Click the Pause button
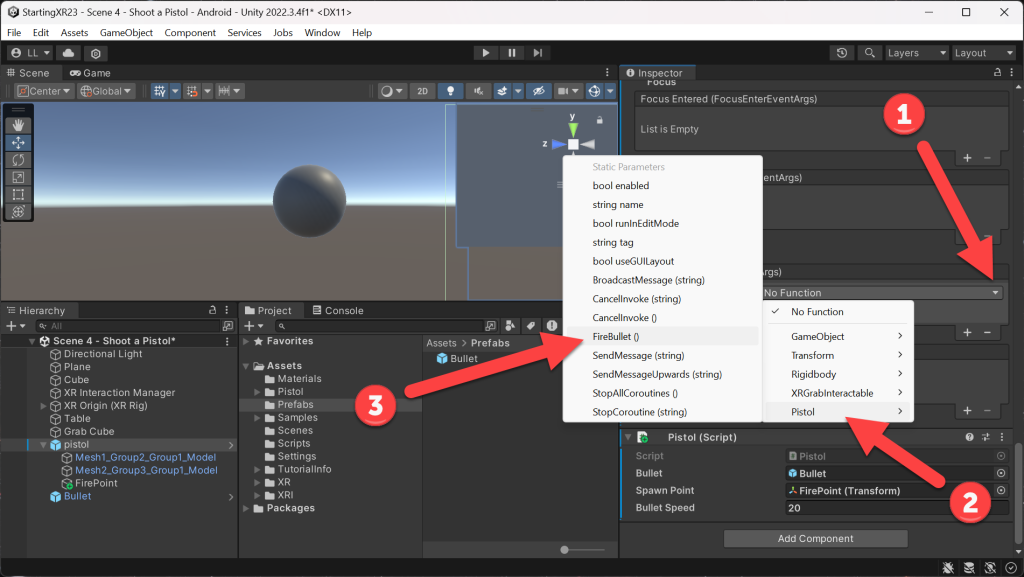Image resolution: width=1024 pixels, height=577 pixels. [x=511, y=53]
